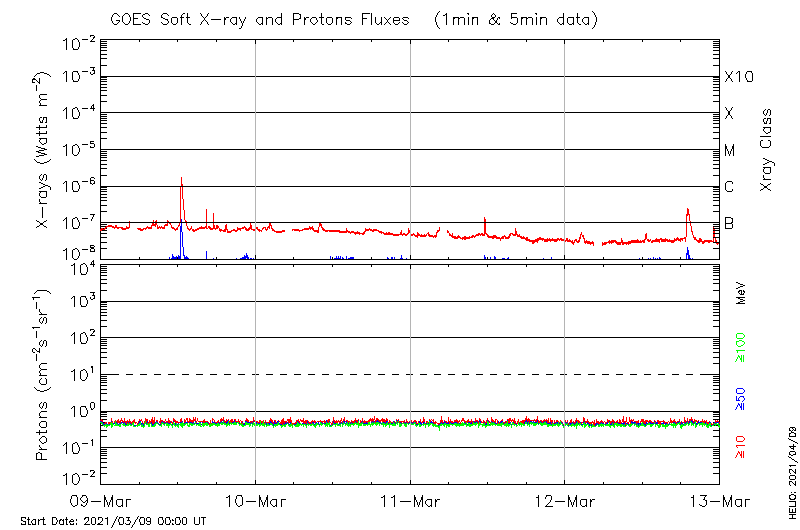The height and width of the screenshot is (530, 800).
Task: Click the blue ≥50 MeV legend label
Action: (741, 400)
